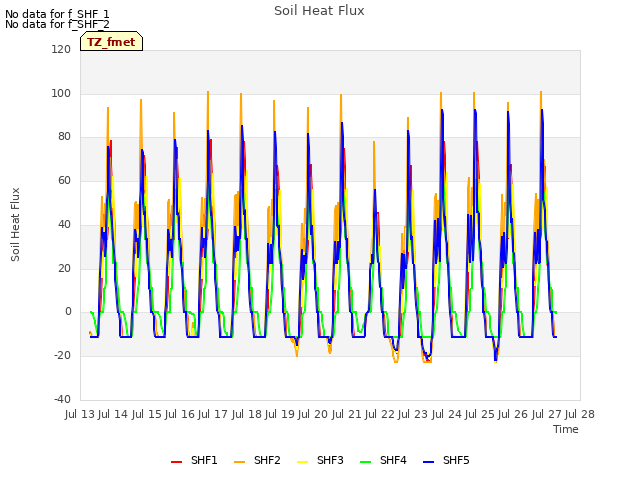This screenshot has height=480, width=640.
Task: Click the 'Jul 22' x-axis tick label
Action: (380, 414)
